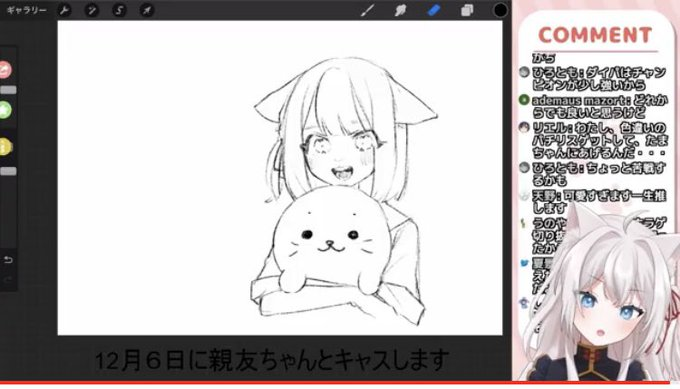Click green avatar beside ademaus mazort
The width and height of the screenshot is (680, 389).
[x=524, y=100]
